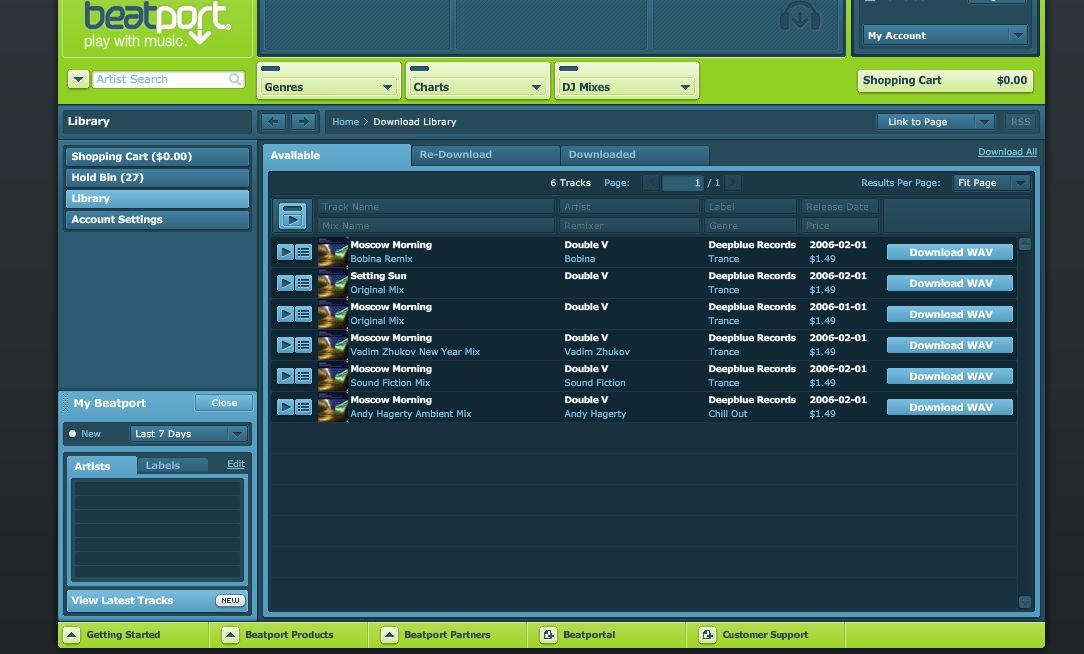The height and width of the screenshot is (654, 1084).
Task: Open the Last 7 Days dropdown
Action: click(189, 434)
